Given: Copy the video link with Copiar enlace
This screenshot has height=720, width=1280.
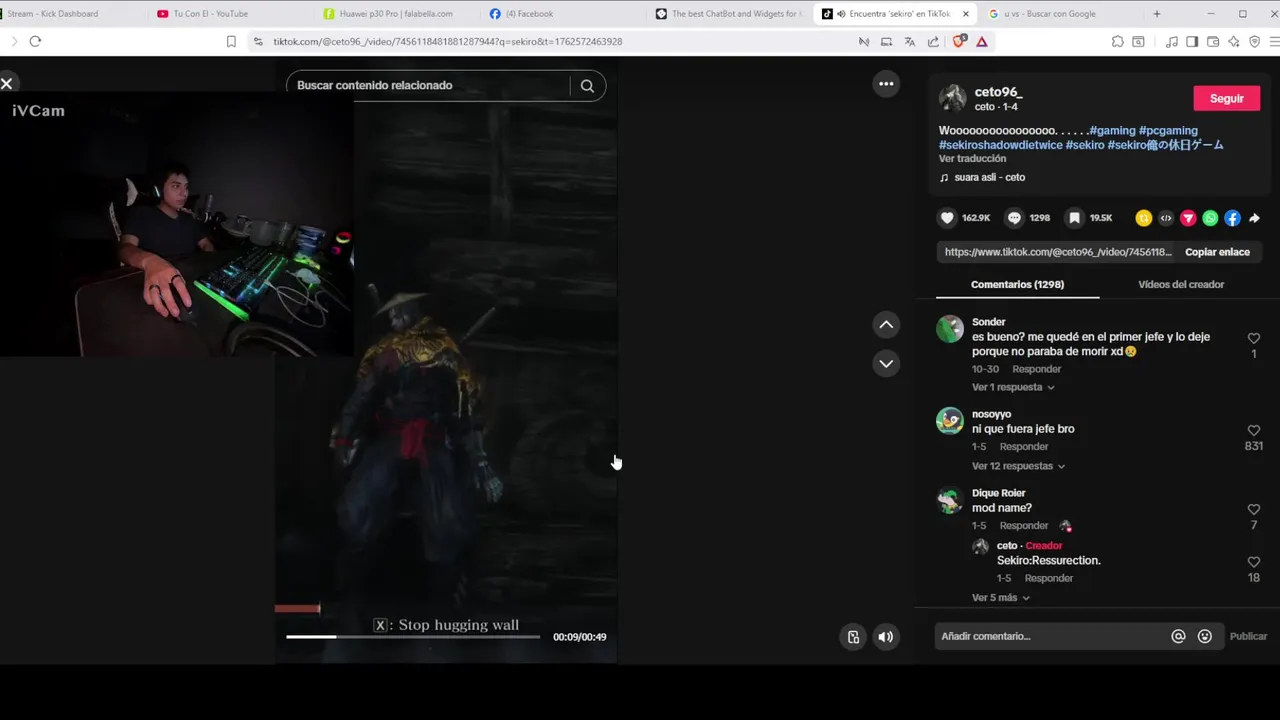Looking at the screenshot, I should pos(1217,252).
